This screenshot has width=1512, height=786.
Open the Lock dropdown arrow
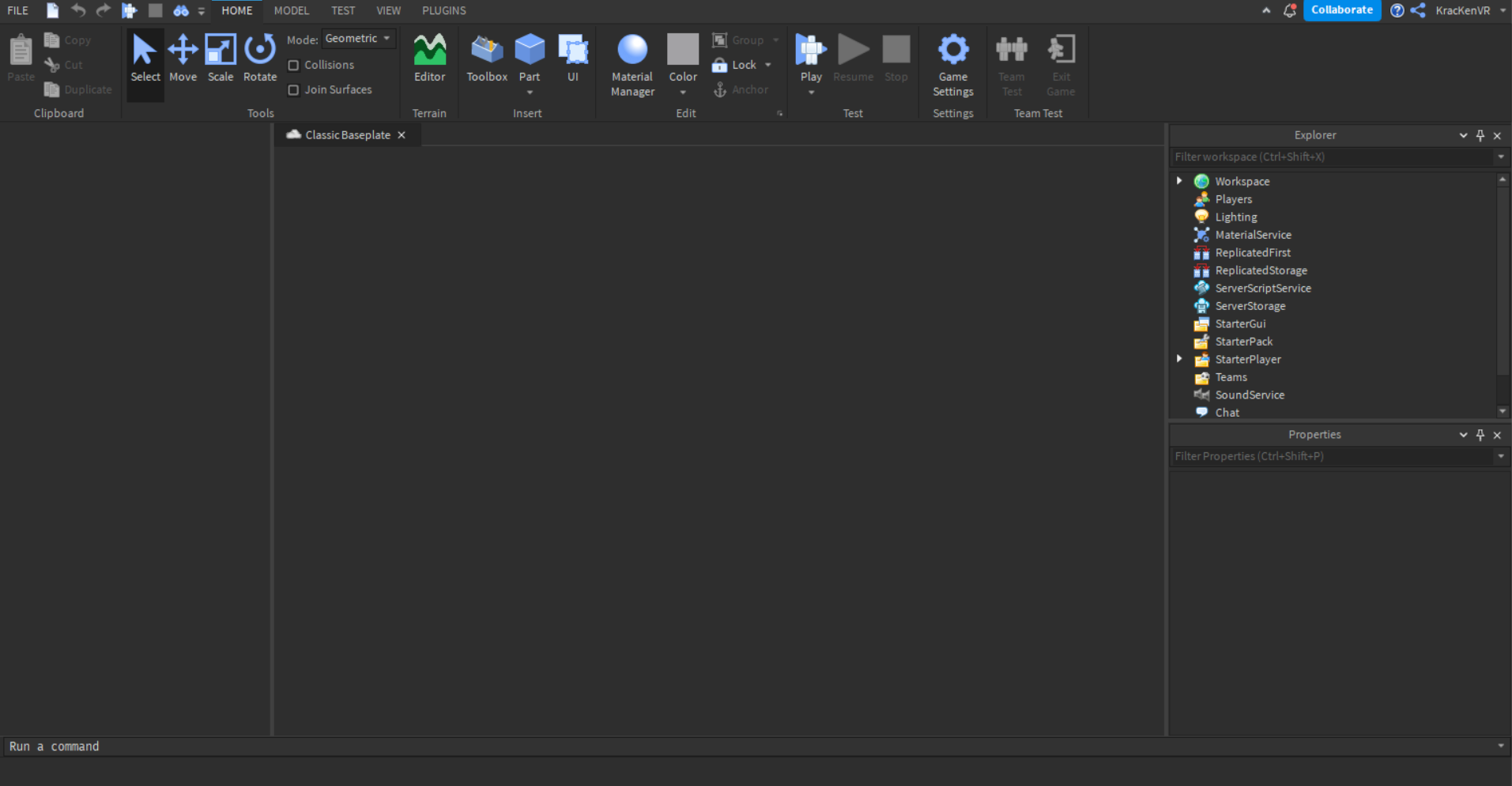[768, 65]
